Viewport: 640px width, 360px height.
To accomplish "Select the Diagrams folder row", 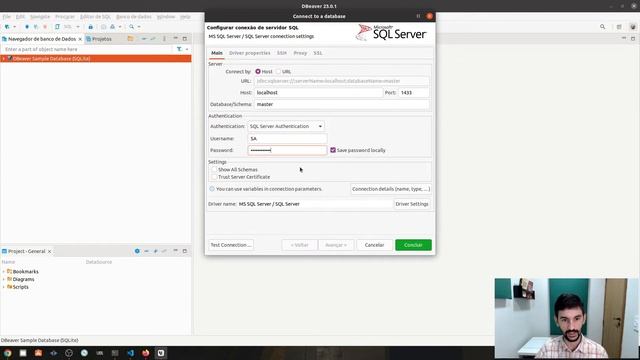I will click(x=96, y=279).
